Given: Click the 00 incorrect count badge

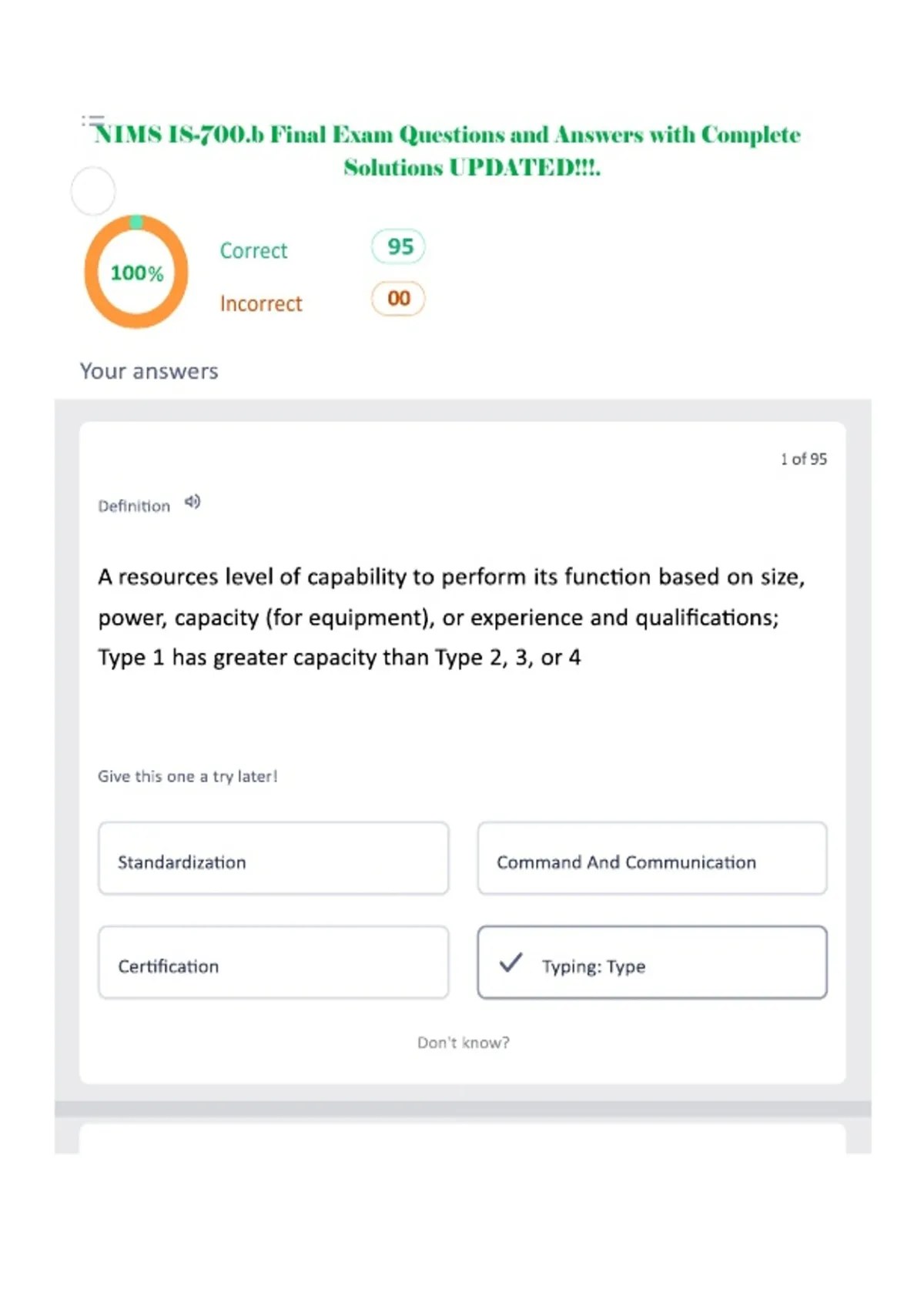Looking at the screenshot, I should tap(398, 299).
